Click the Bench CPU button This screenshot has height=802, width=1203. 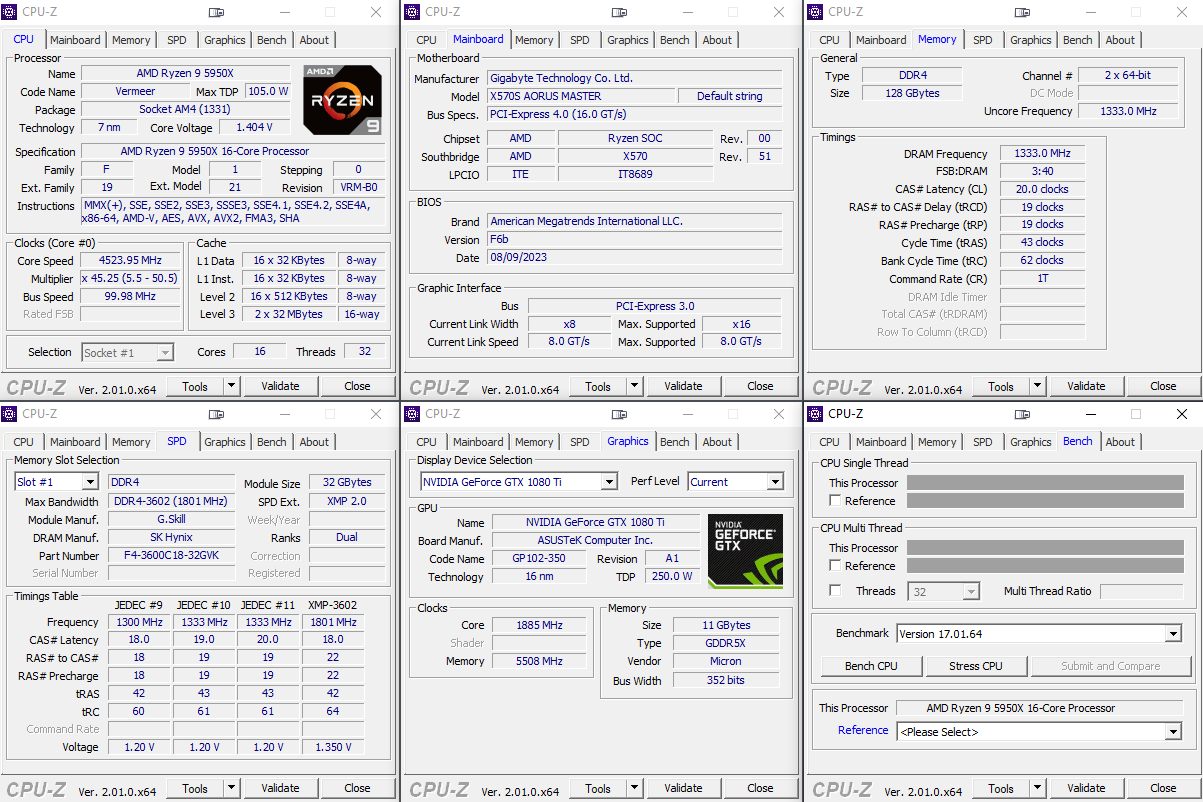coord(871,666)
